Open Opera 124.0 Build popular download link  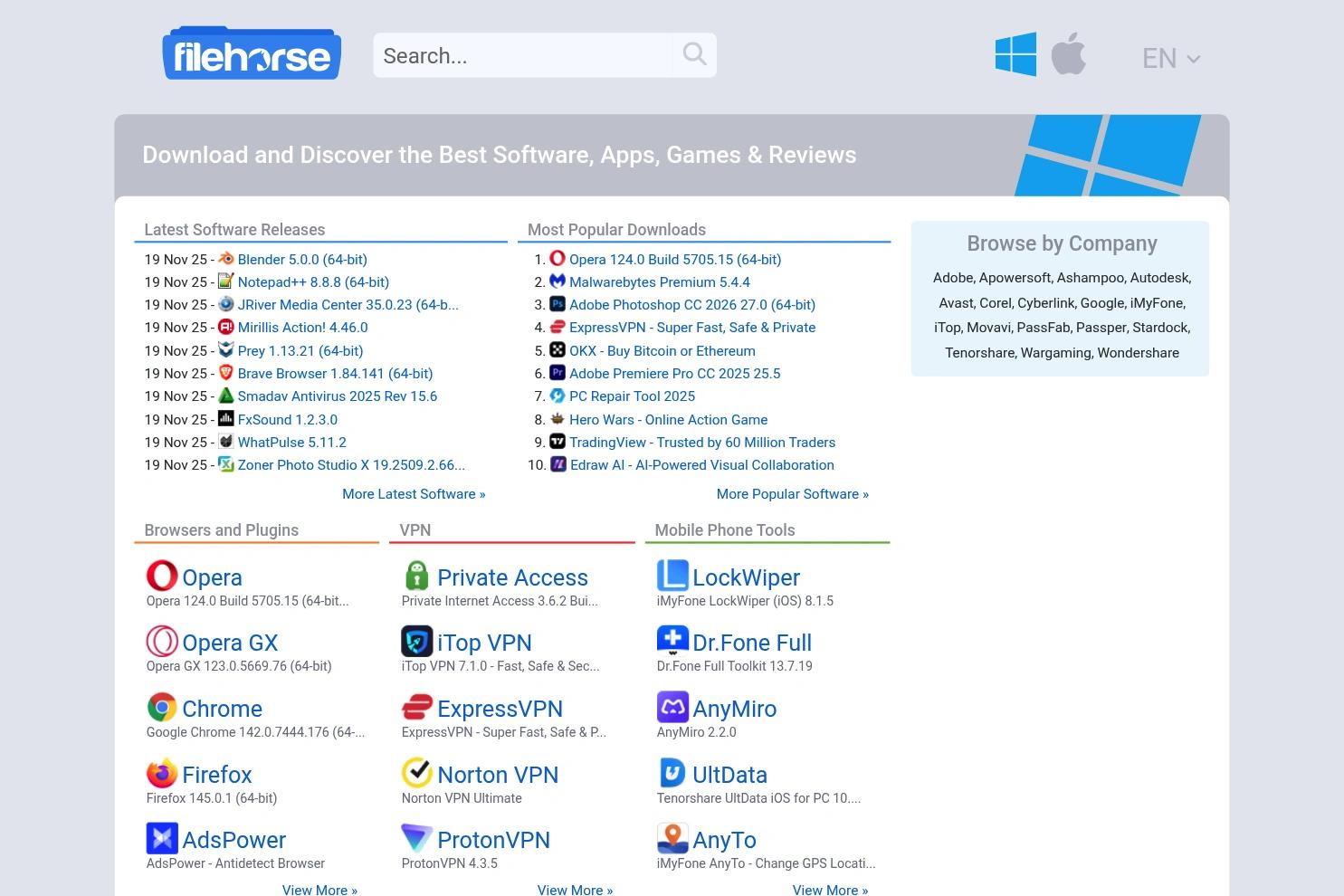[x=675, y=260]
